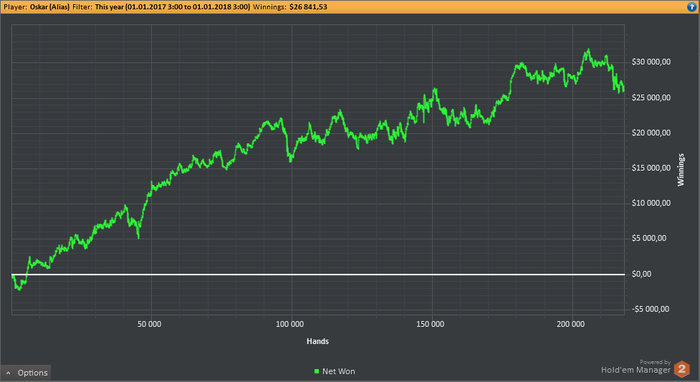Click the vertical Winnings axis title
Viewport: 700px width, 382px height.
click(x=681, y=170)
